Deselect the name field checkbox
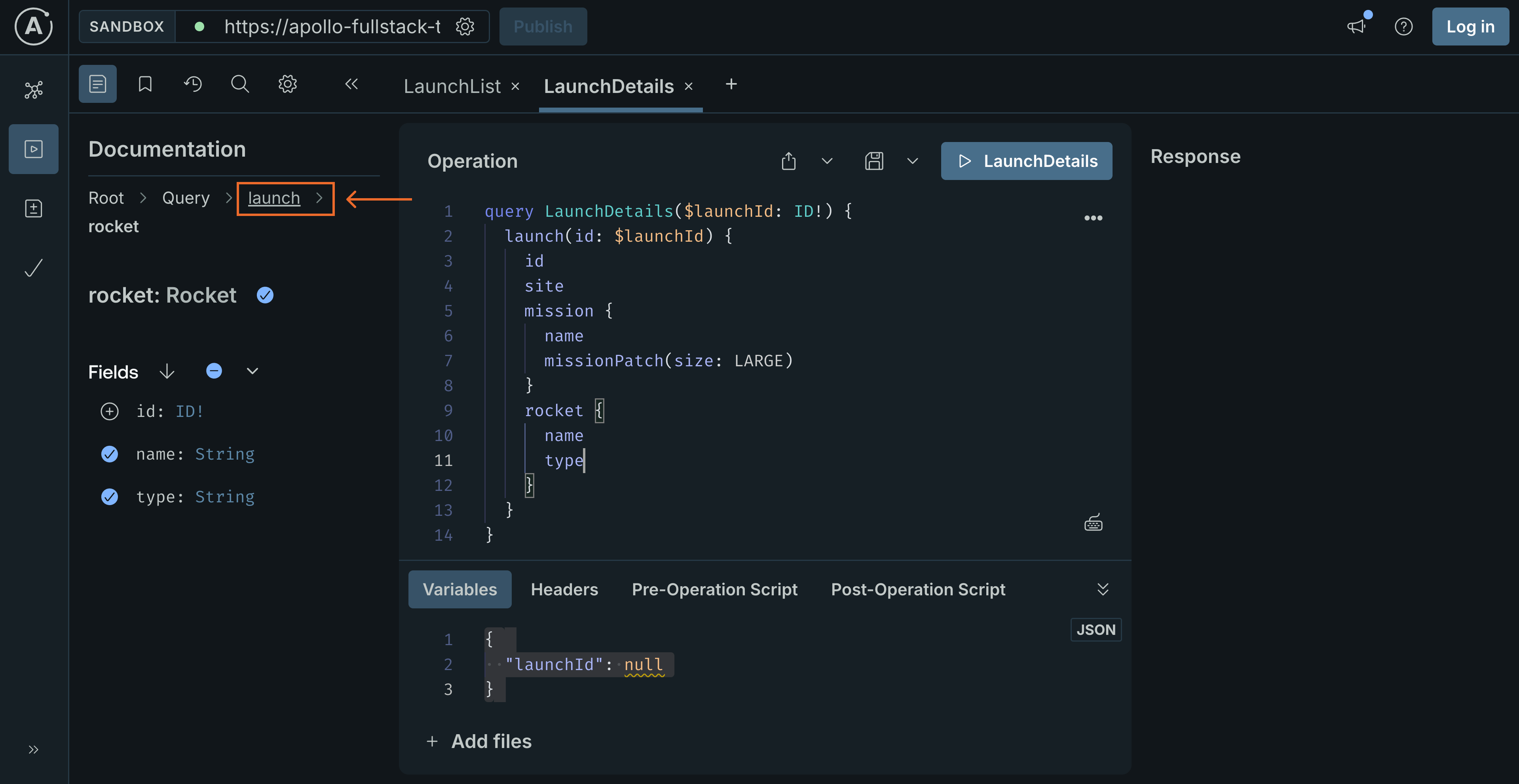This screenshot has height=784, width=1519. pyautogui.click(x=110, y=454)
